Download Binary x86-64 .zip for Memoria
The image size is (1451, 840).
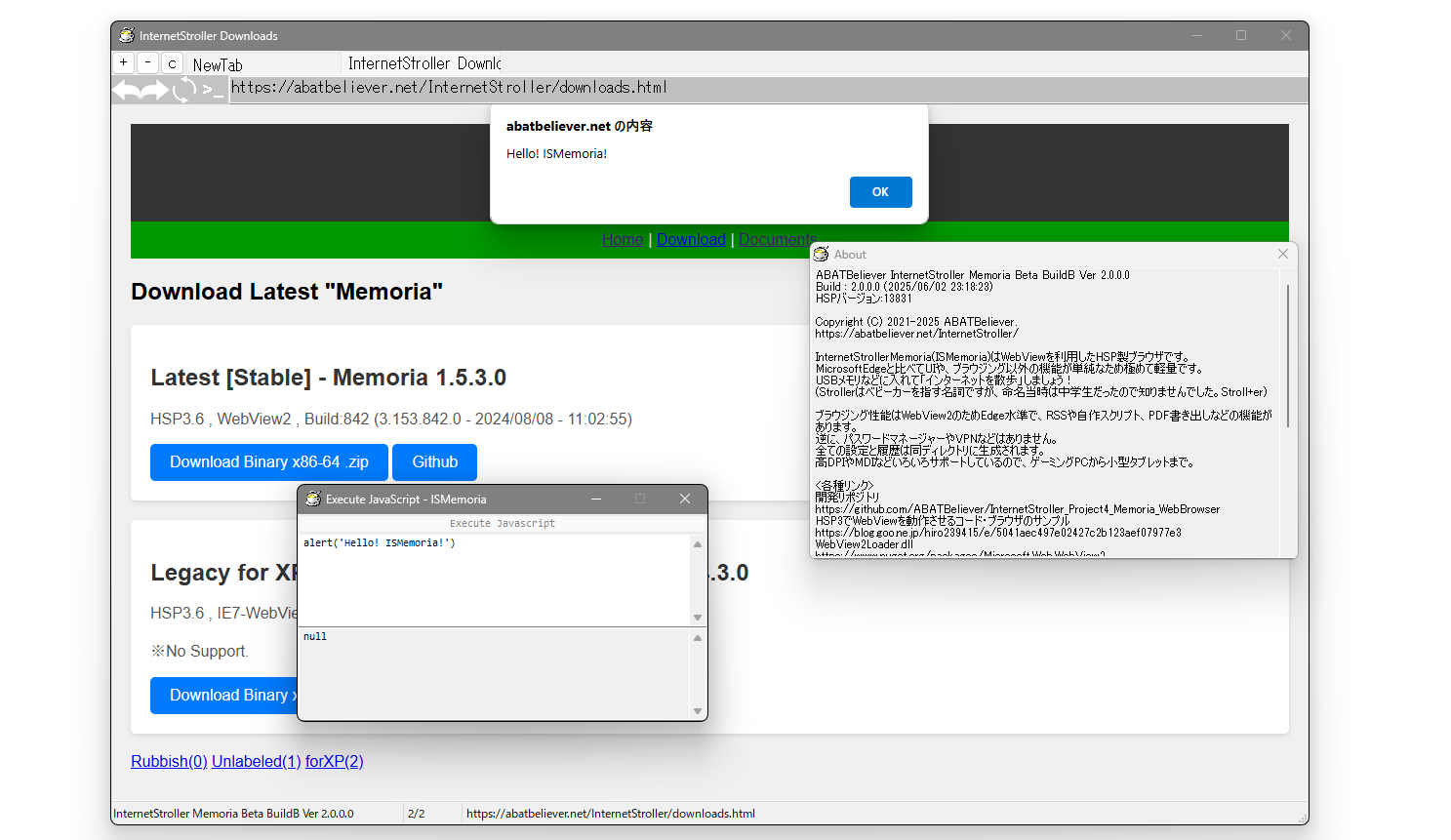pos(269,462)
